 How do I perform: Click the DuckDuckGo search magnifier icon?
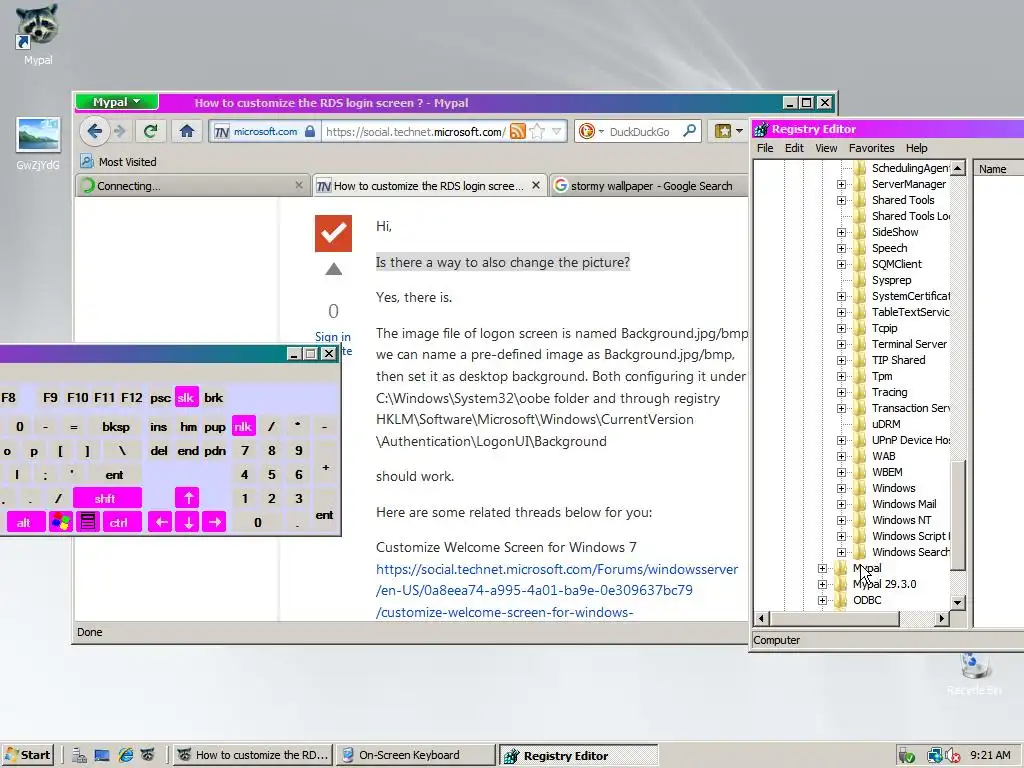(x=689, y=131)
